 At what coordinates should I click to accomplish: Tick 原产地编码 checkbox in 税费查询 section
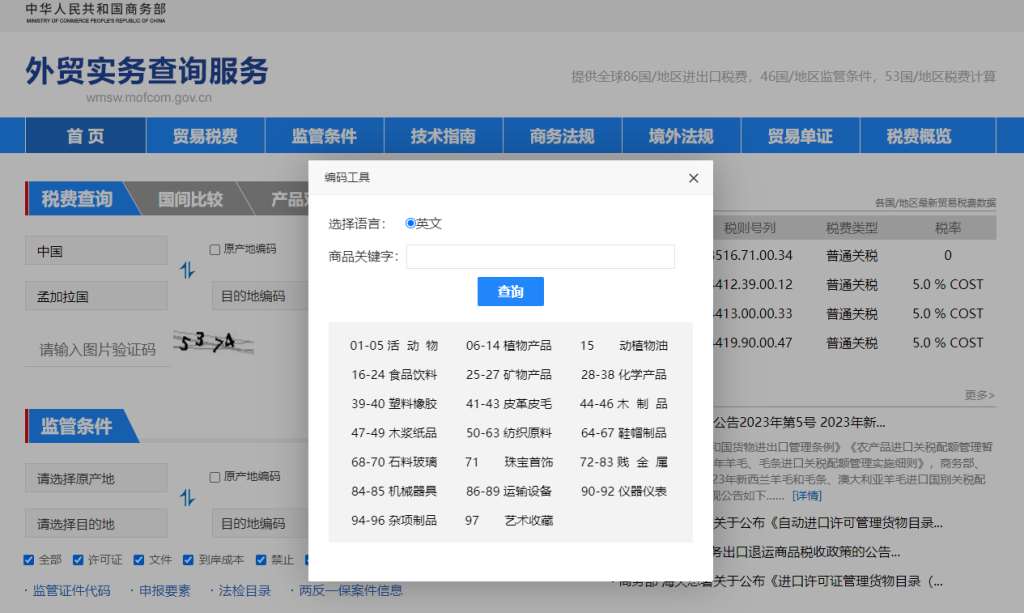214,249
